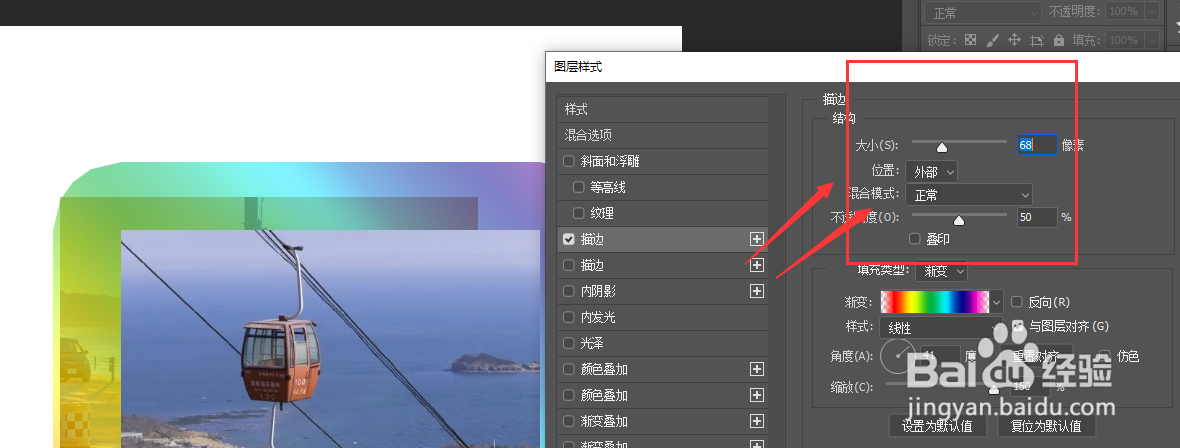Click the angle dial for gradient direction
The height and width of the screenshot is (448, 1180).
(896, 356)
